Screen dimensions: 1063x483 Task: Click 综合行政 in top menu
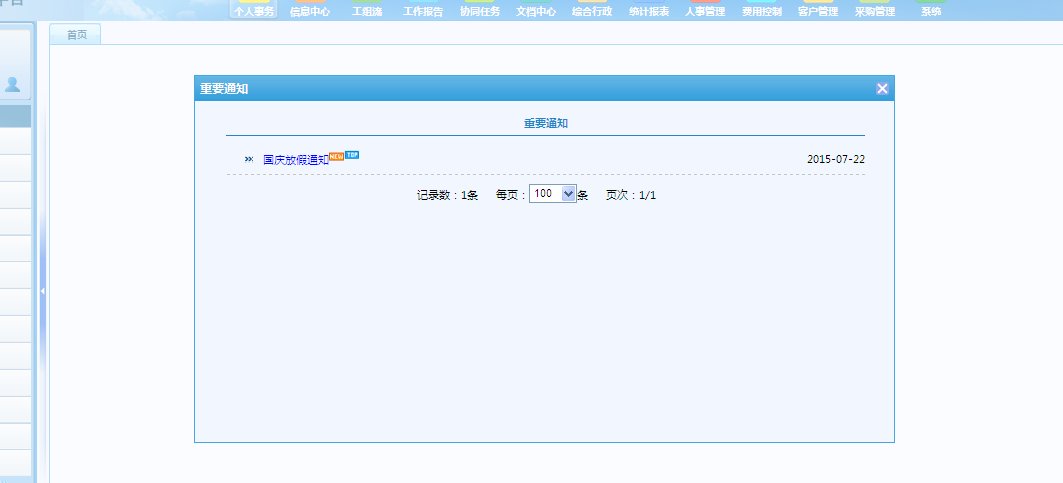point(592,12)
